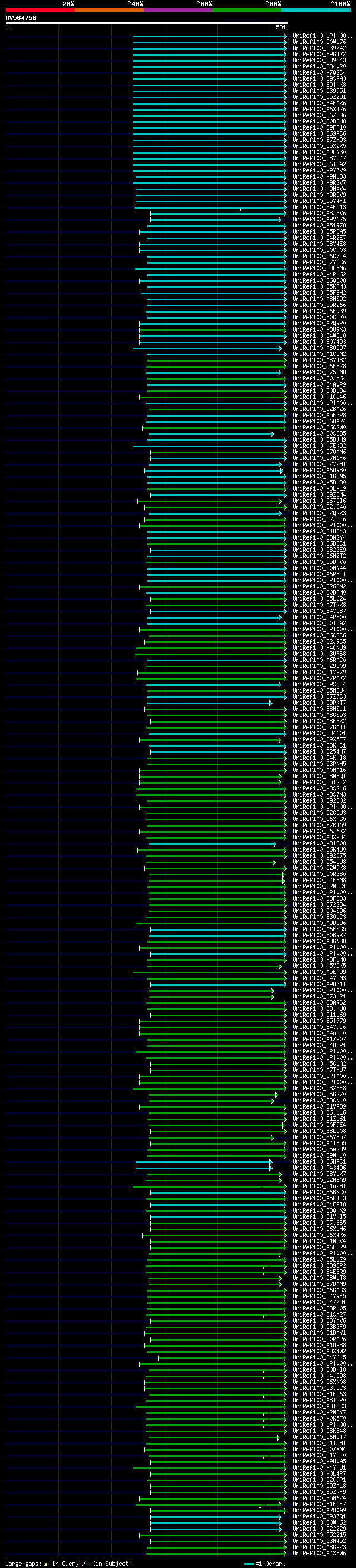Select hit label UniRef100_B7DMN9
Screen dimensions: 356x1568
coord(319,1284)
